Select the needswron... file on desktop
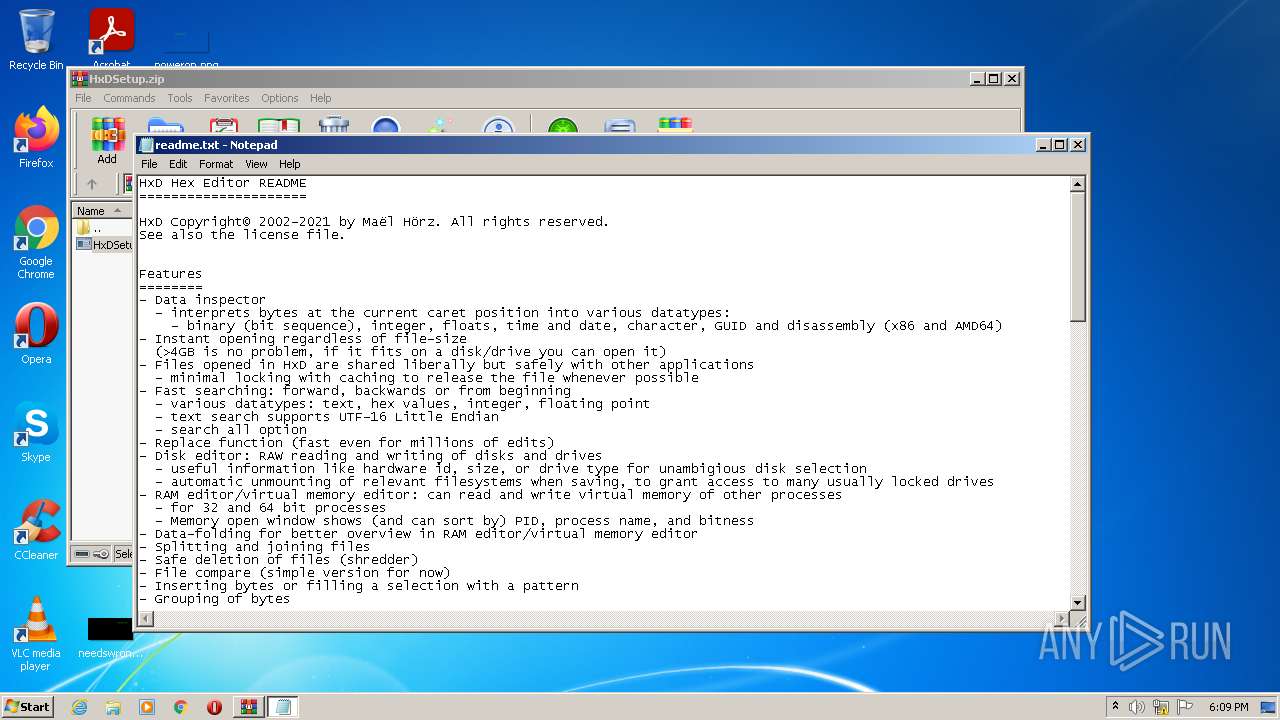 click(110, 638)
